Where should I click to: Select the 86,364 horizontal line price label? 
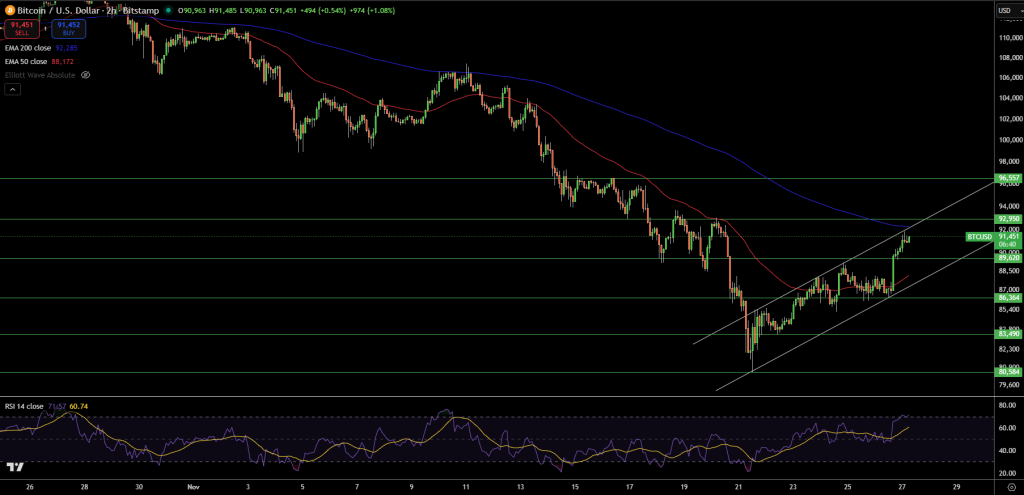pos(1006,298)
